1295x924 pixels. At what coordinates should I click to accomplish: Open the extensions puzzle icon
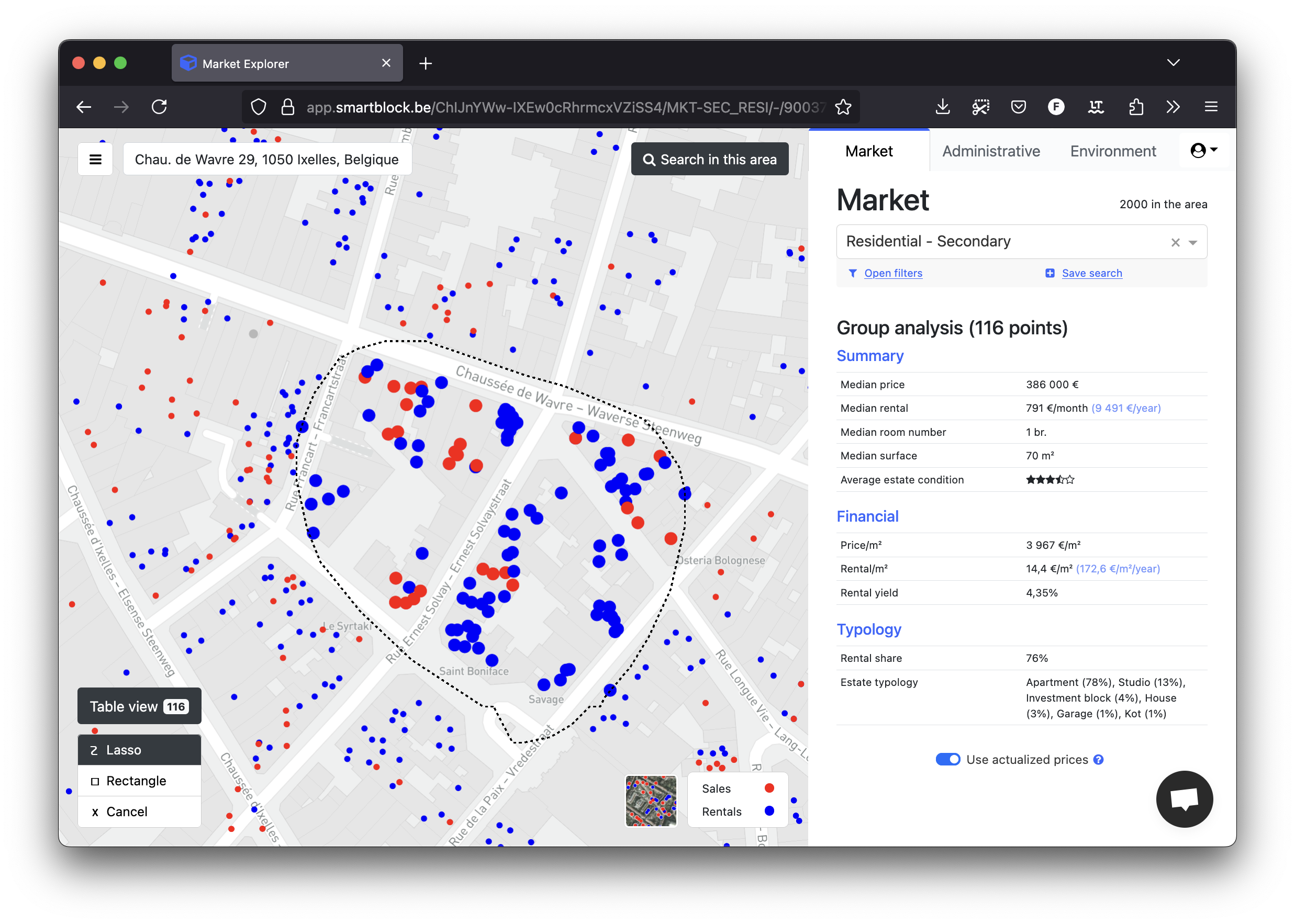point(1136,107)
